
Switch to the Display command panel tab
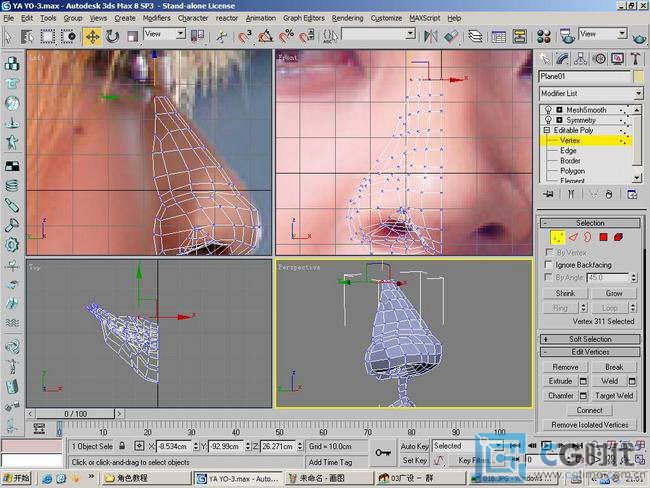[x=618, y=59]
